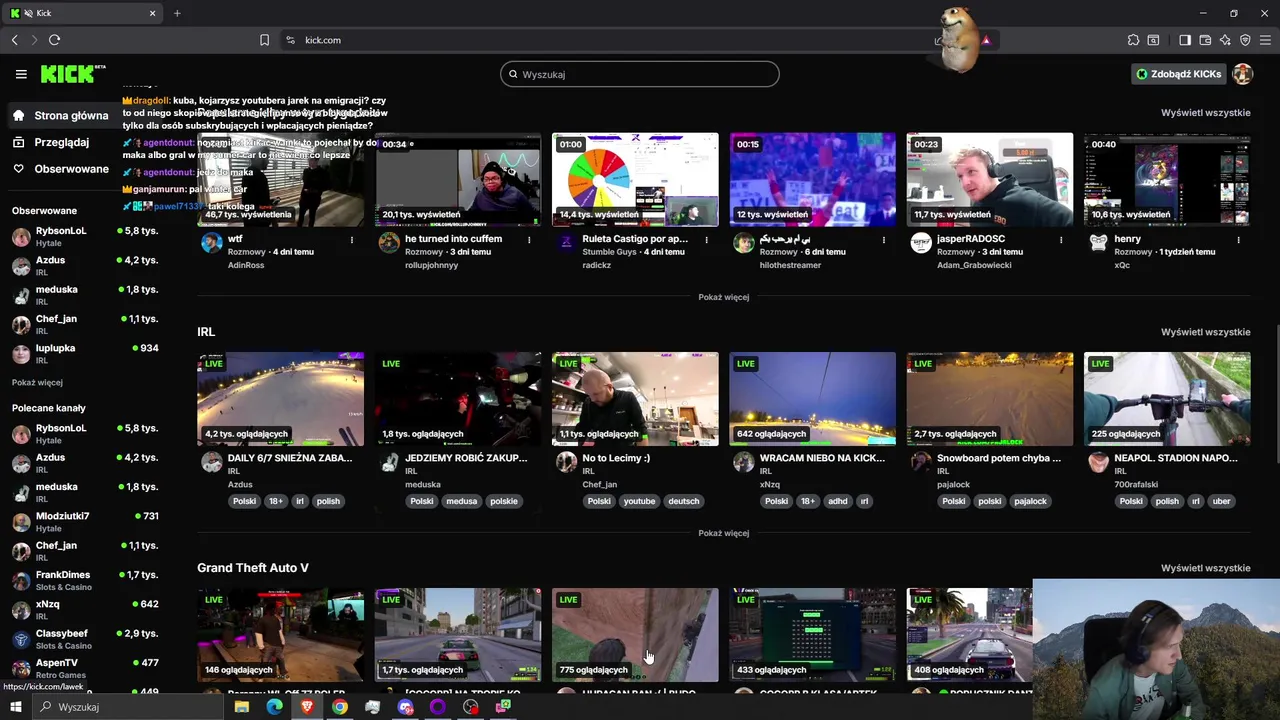Screen dimensions: 1280x720
Task: Expand followed list with Pokaż więcej
Action: click(37, 382)
